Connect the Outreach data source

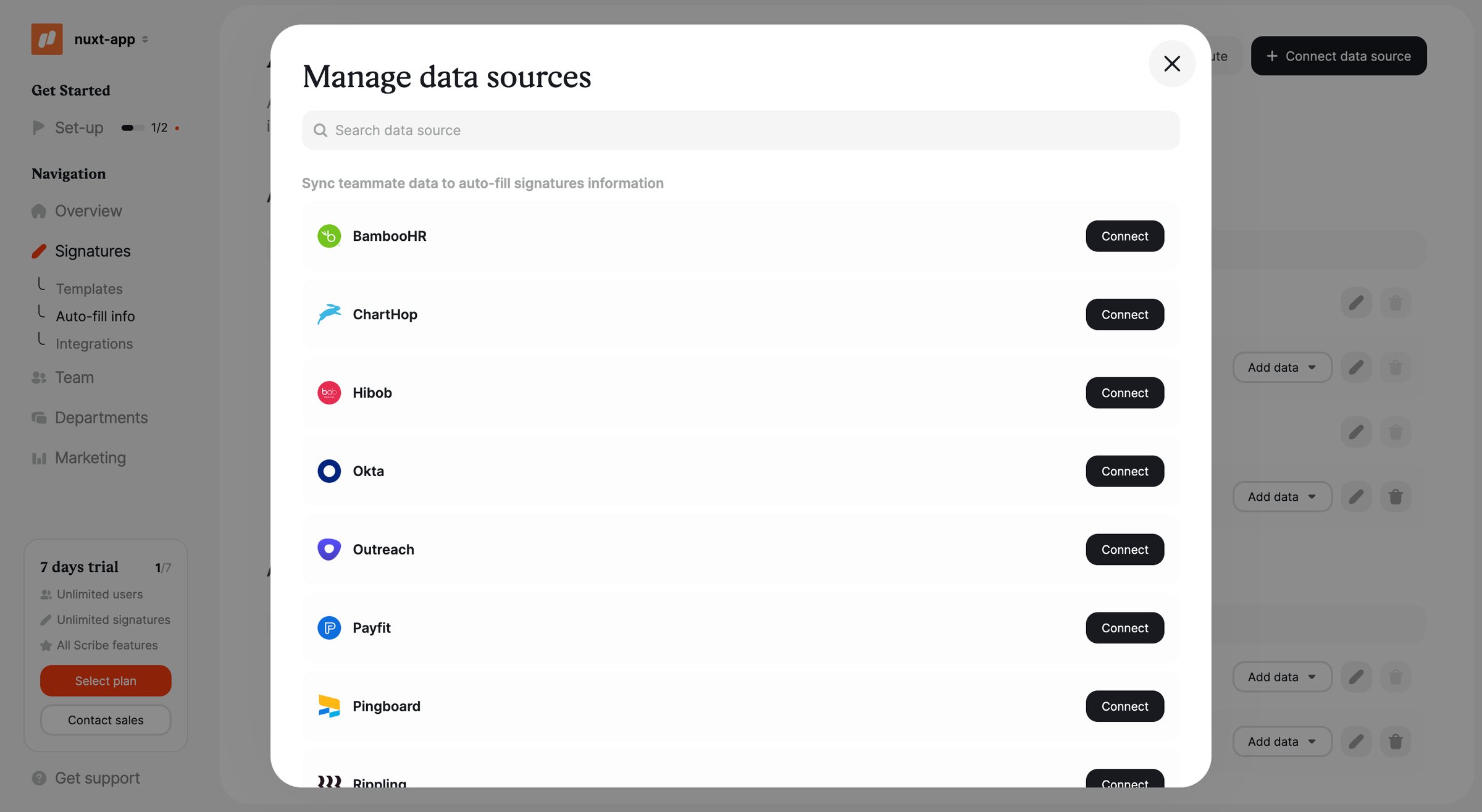click(1124, 550)
